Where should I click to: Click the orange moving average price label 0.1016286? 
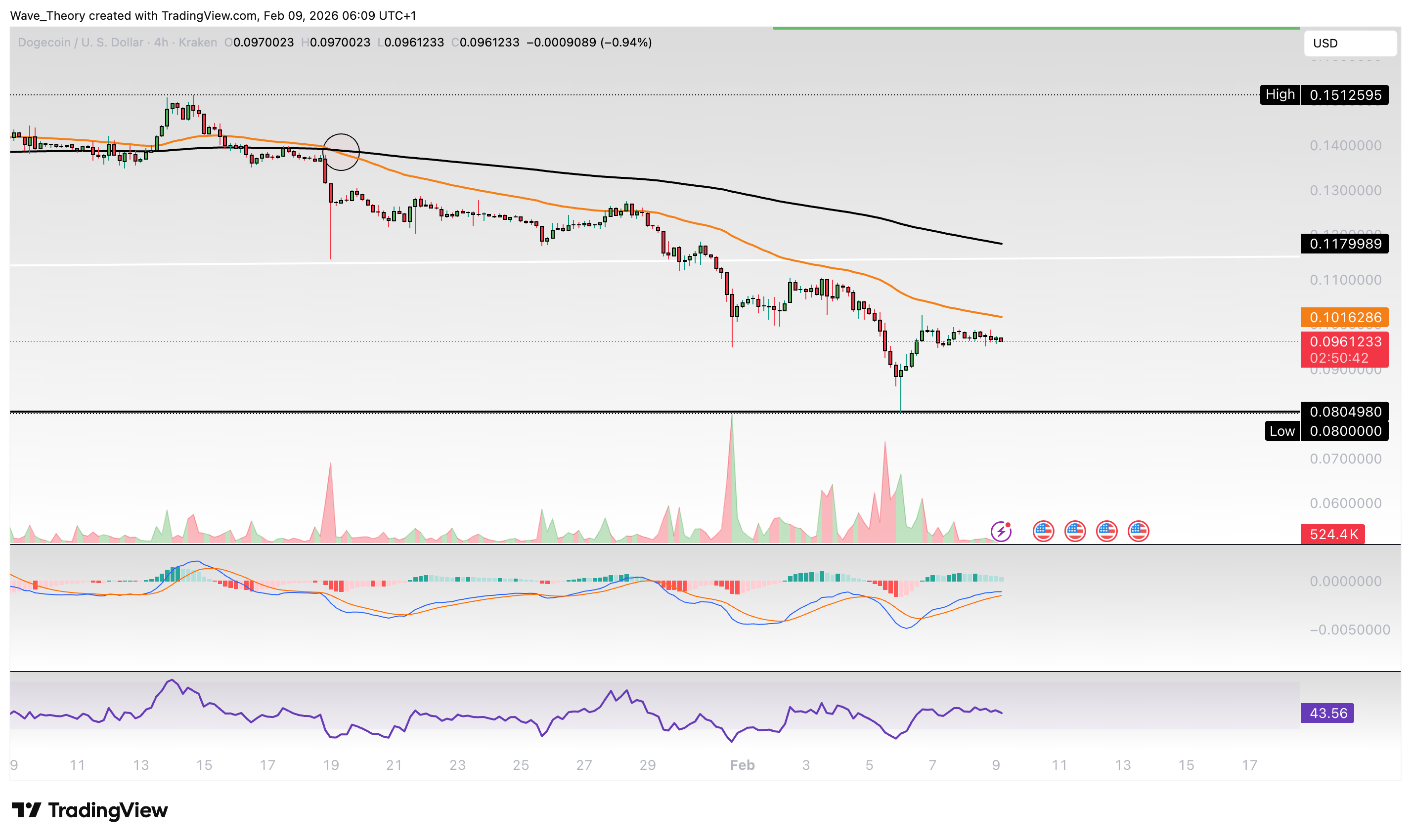1346,318
